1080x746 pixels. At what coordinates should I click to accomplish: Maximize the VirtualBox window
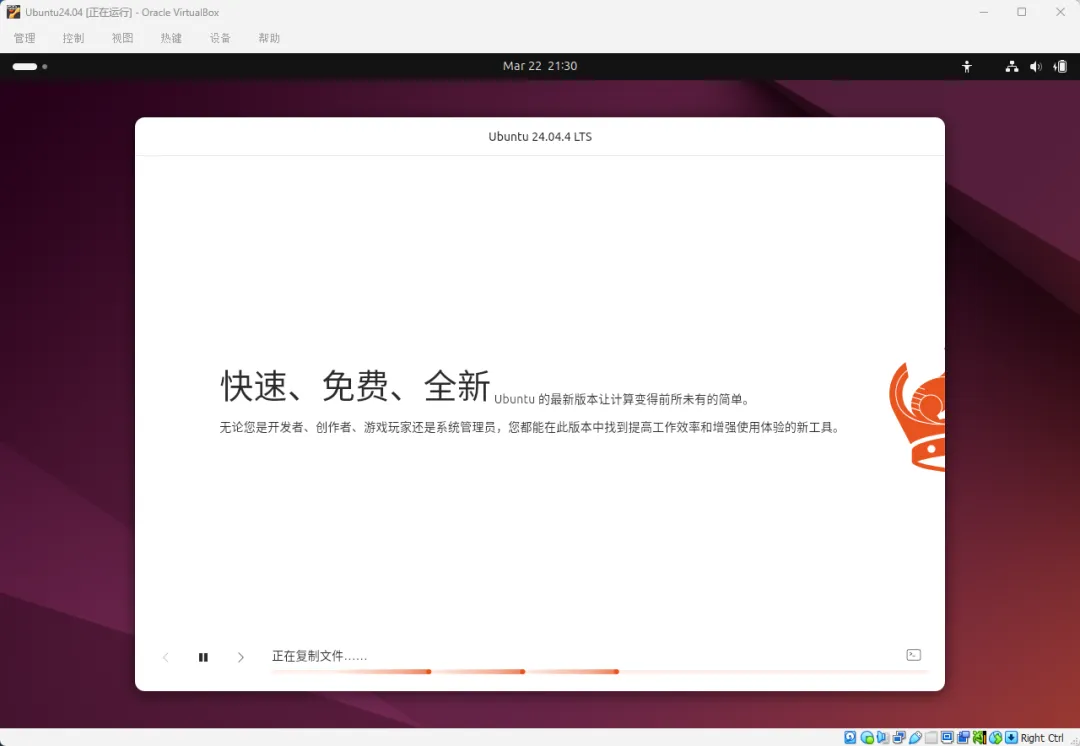pos(1022,12)
